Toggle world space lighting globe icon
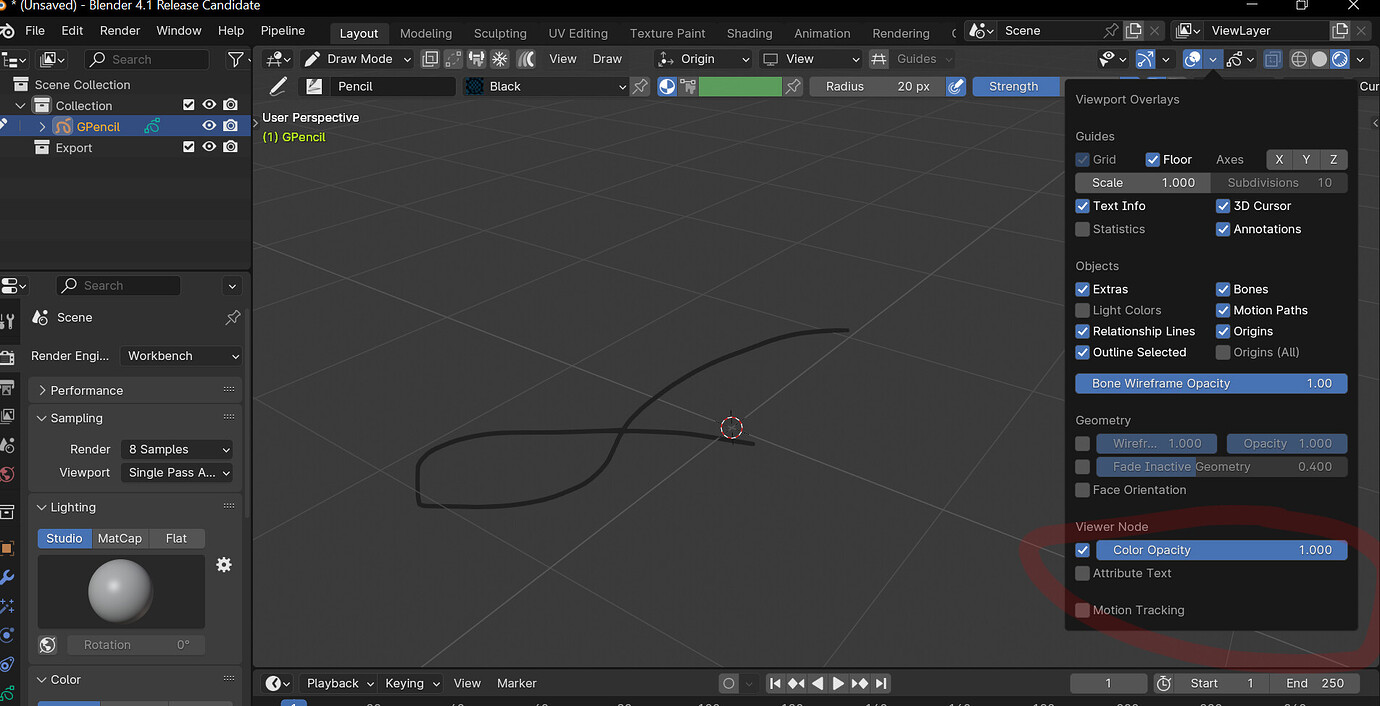 pos(47,645)
